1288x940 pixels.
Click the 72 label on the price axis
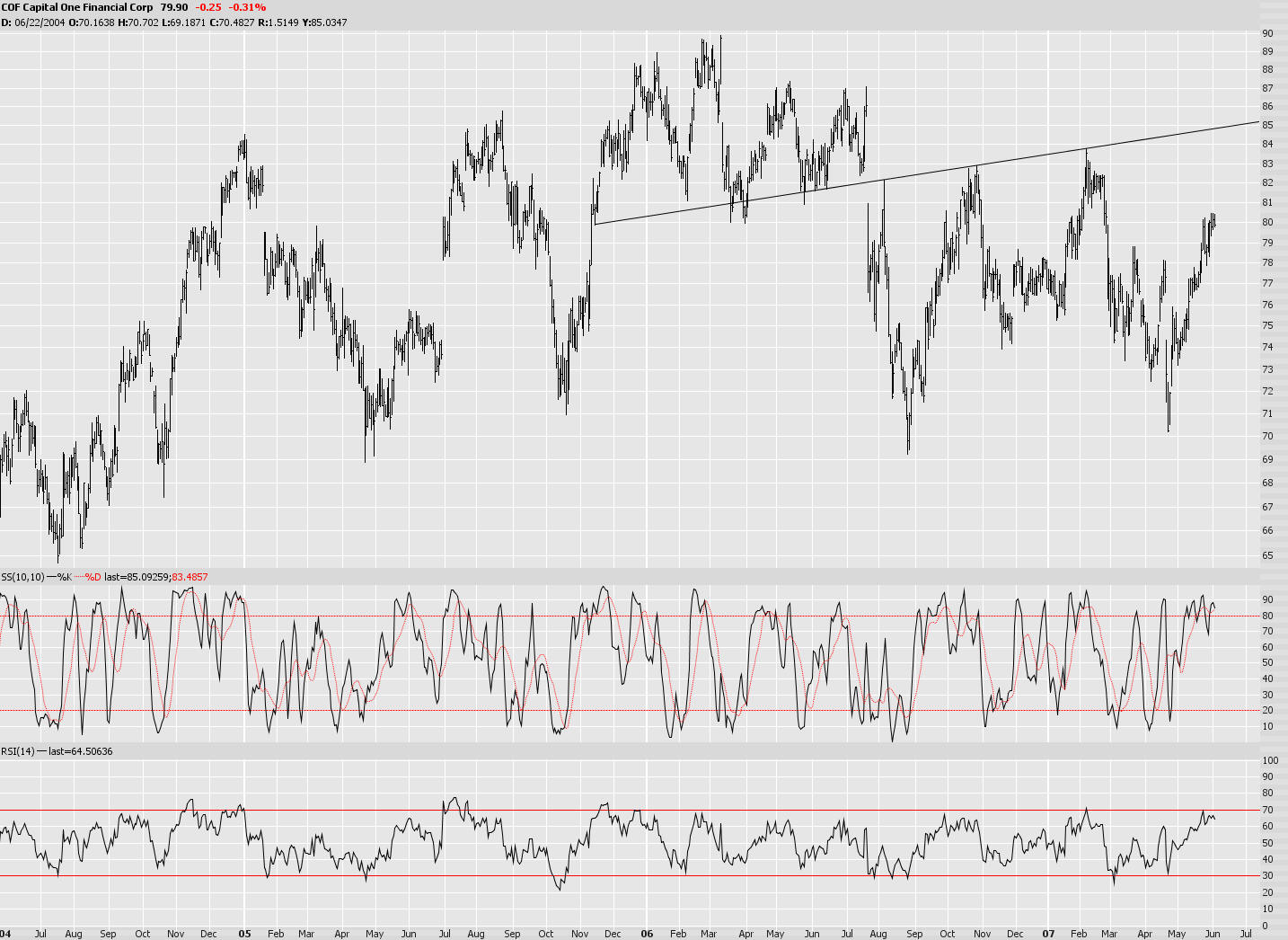[x=1267, y=391]
